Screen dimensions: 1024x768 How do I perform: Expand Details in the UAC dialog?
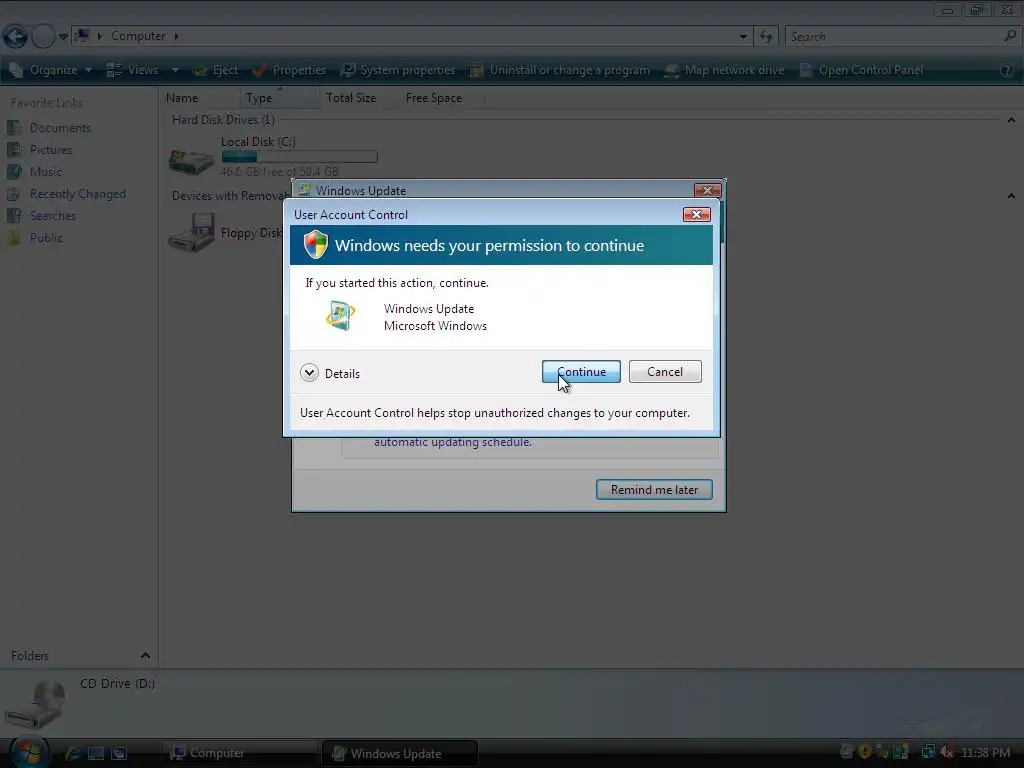pyautogui.click(x=330, y=373)
